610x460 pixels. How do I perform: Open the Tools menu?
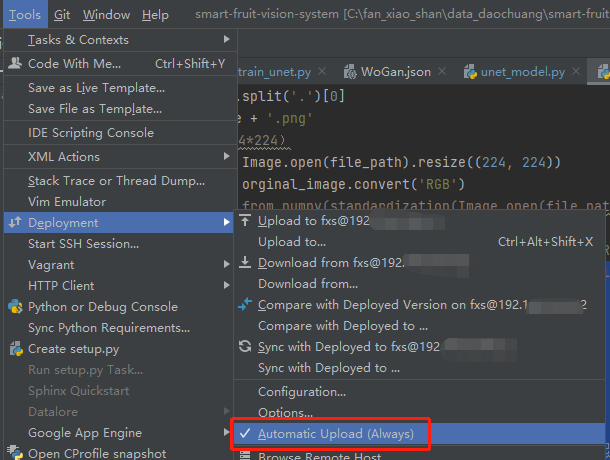pyautogui.click(x=25, y=14)
